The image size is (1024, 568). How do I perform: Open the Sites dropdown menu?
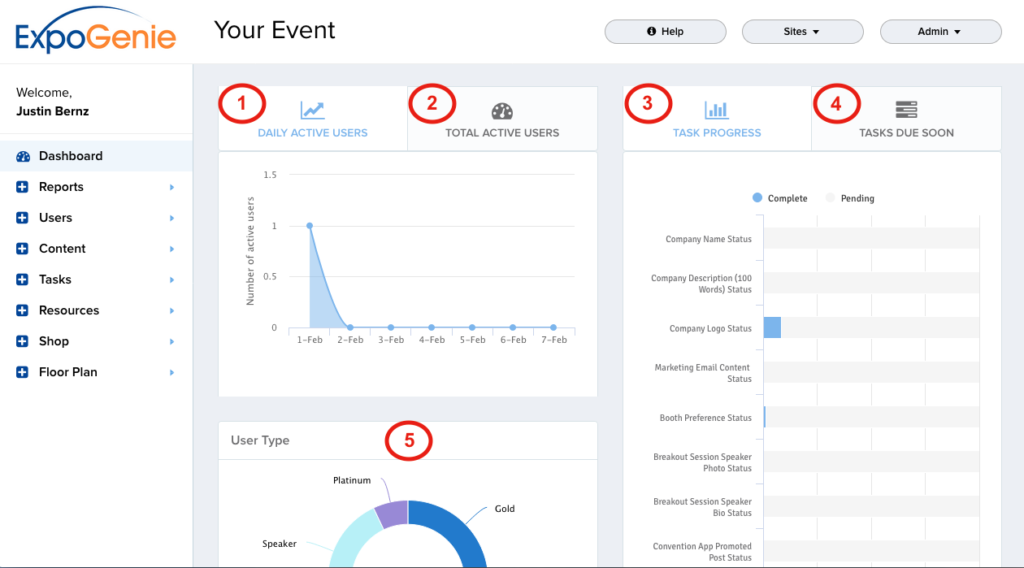[x=802, y=32]
